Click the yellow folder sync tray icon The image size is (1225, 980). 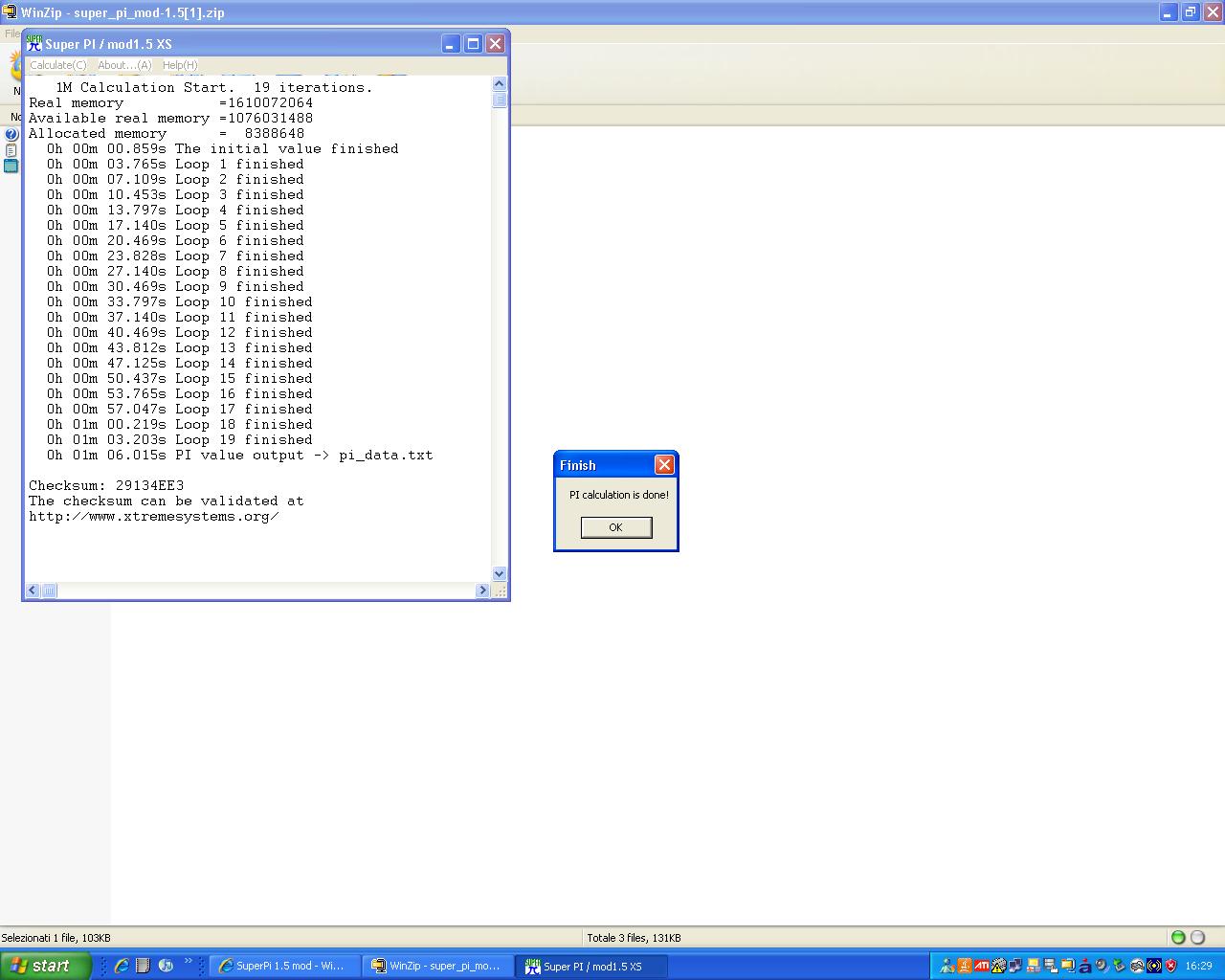[1068, 966]
